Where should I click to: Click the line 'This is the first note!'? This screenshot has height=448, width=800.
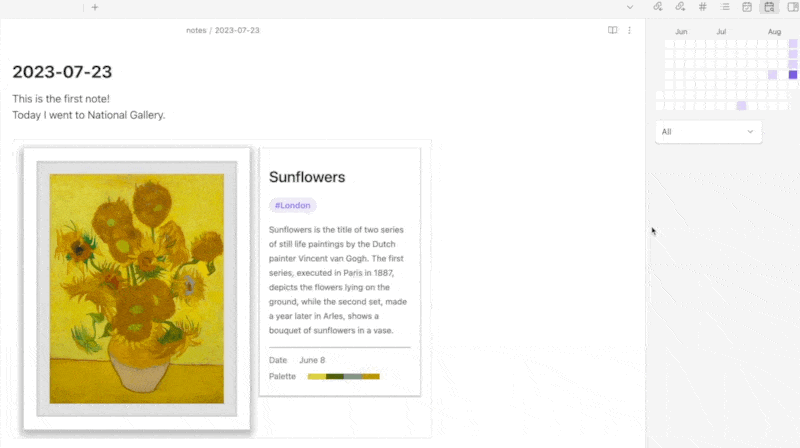tap(61, 98)
